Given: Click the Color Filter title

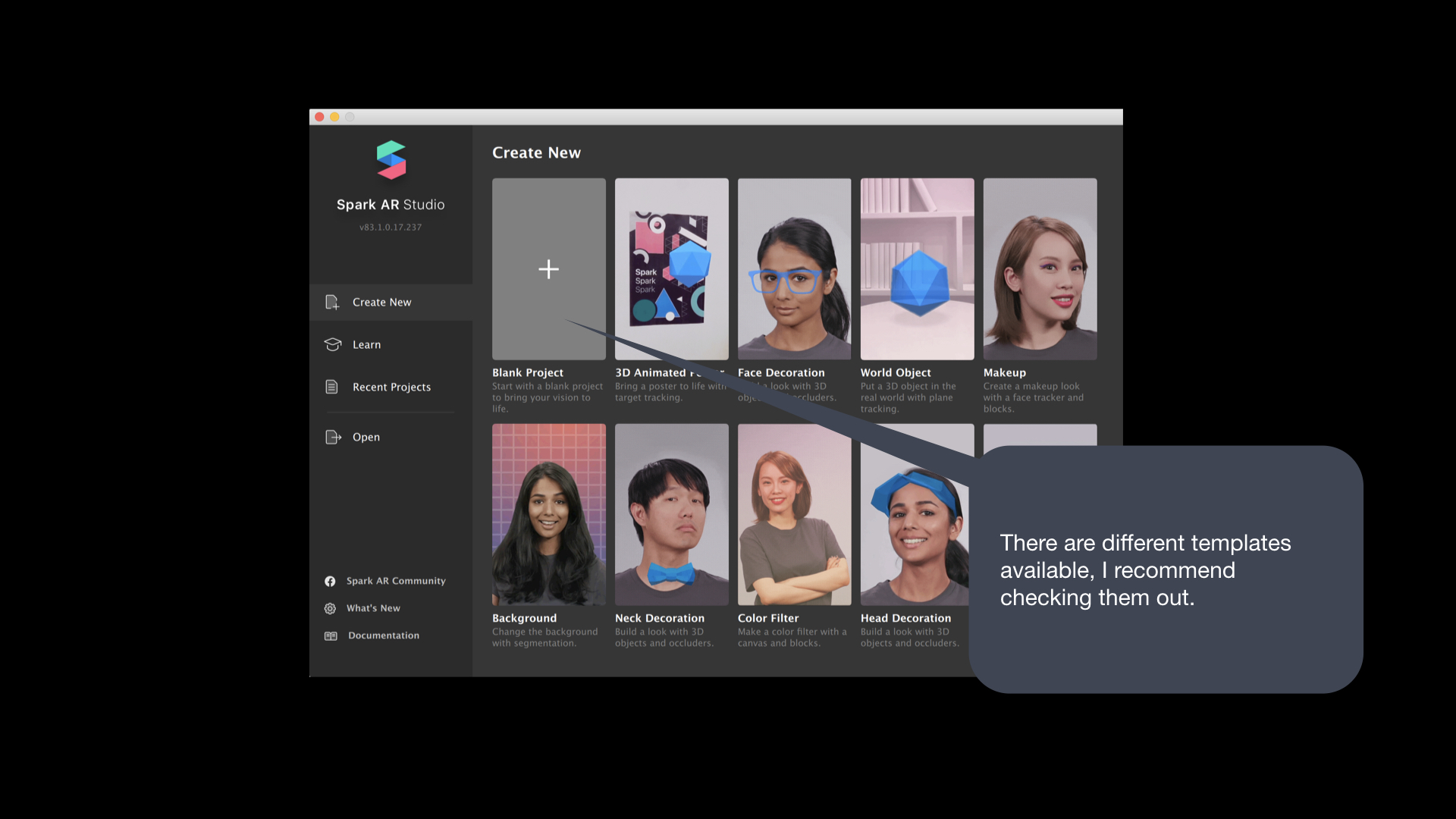Looking at the screenshot, I should tap(768, 618).
